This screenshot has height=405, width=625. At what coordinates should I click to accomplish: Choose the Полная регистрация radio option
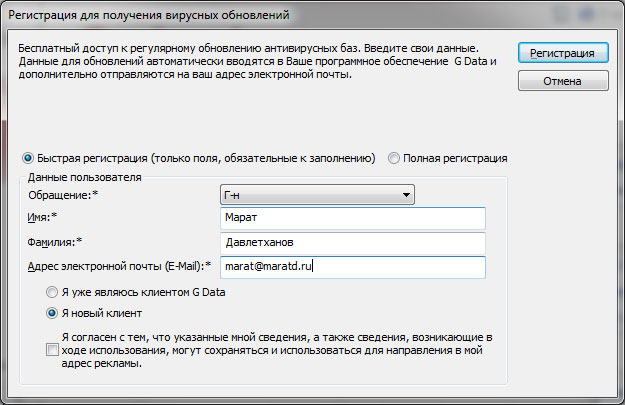pos(395,158)
